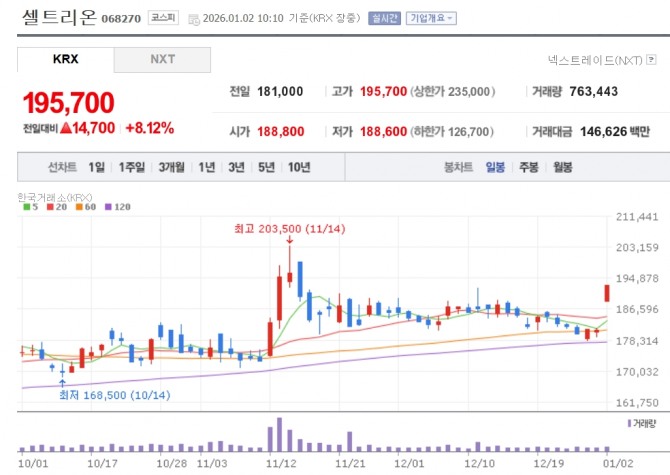Click the purple 120-day moving average swatch
The height and width of the screenshot is (475, 670).
pyautogui.click(x=108, y=207)
